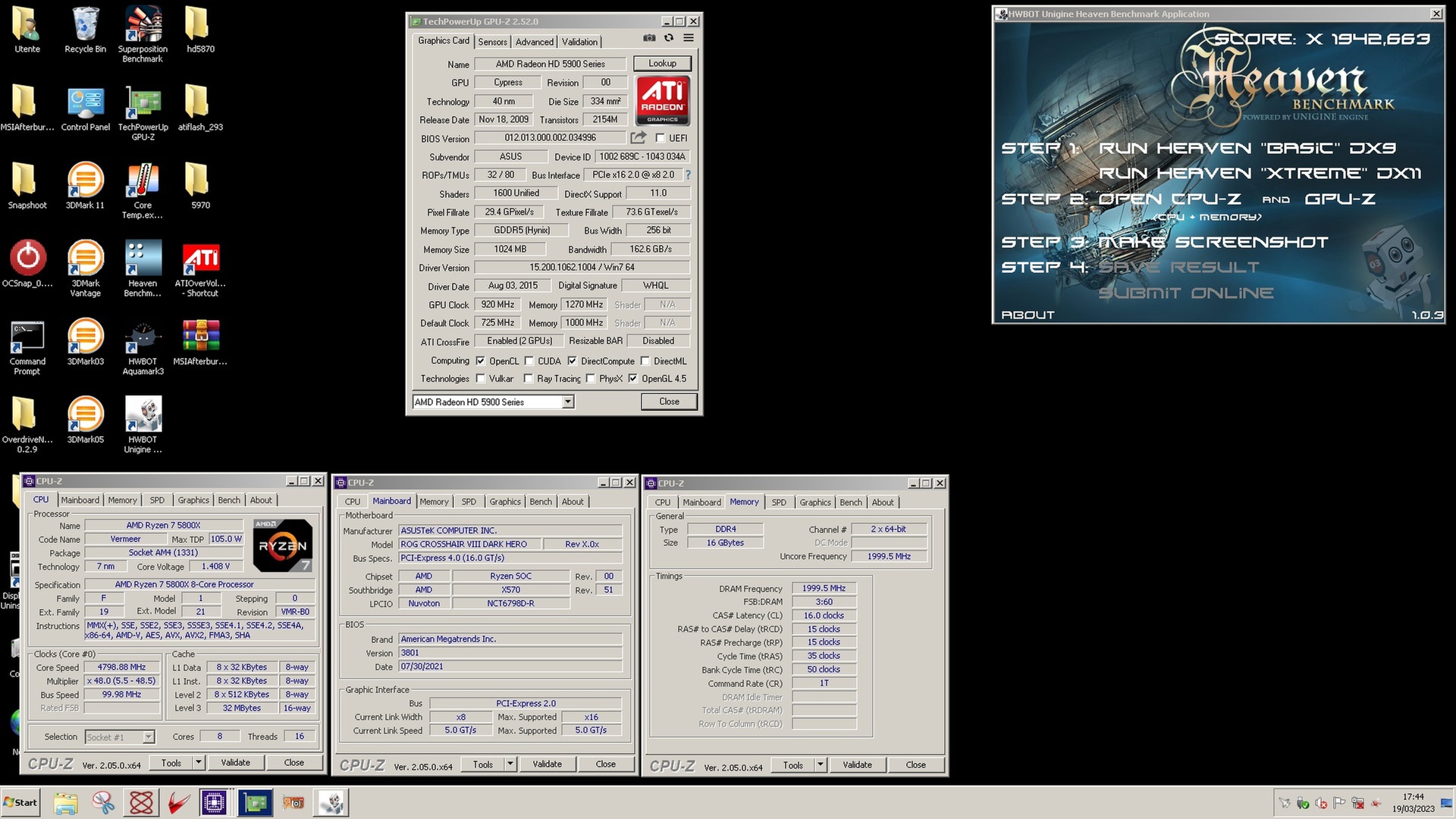Toggle the Vulkan checkbox
Screen dimensions: 1456x819
[x=480, y=378]
